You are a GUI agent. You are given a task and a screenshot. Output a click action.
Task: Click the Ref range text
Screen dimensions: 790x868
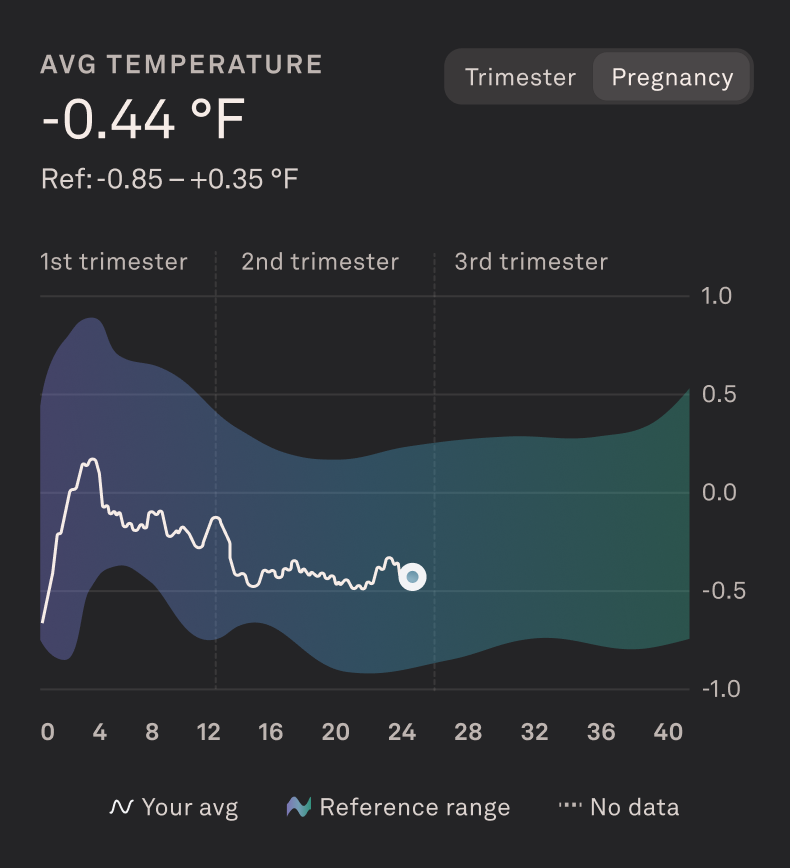coord(169,180)
